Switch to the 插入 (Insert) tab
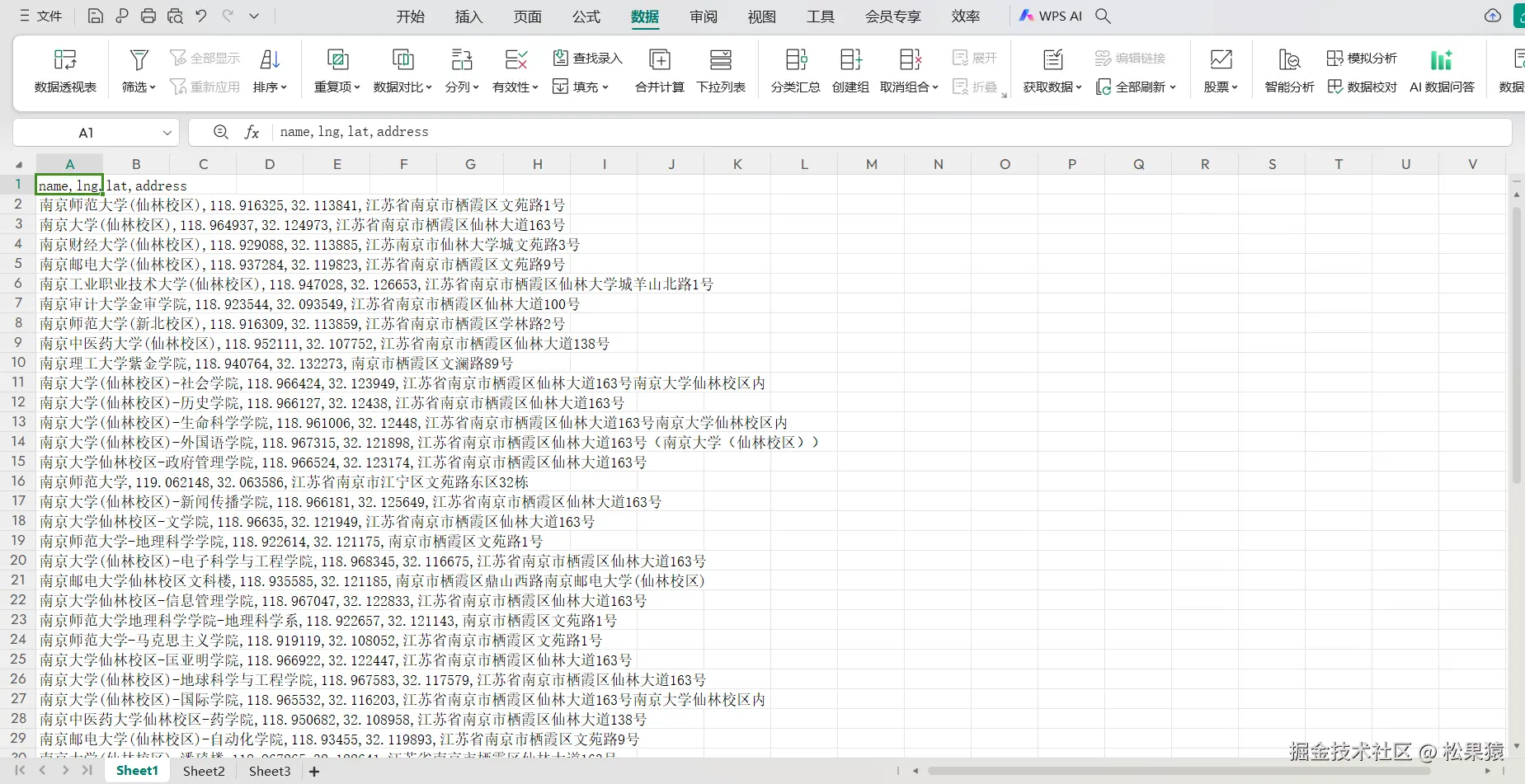Image resolution: width=1525 pixels, height=784 pixels. point(468,16)
